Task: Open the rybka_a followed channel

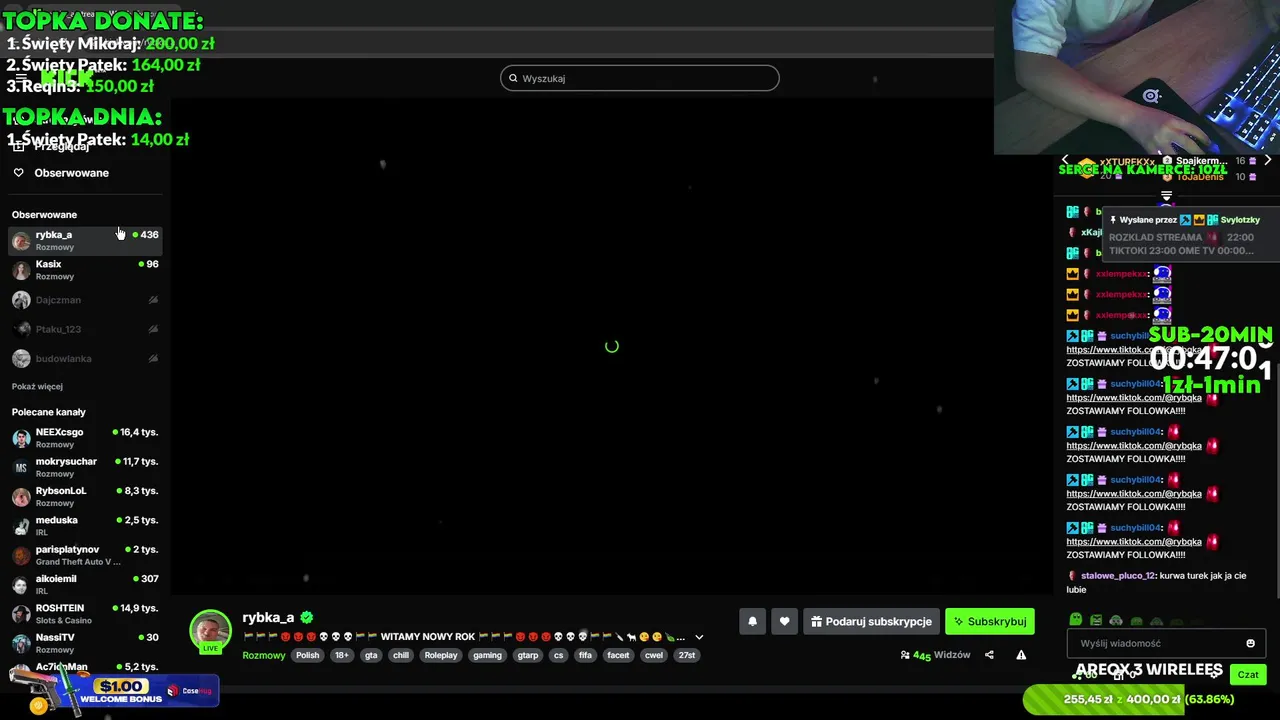Action: click(84, 240)
